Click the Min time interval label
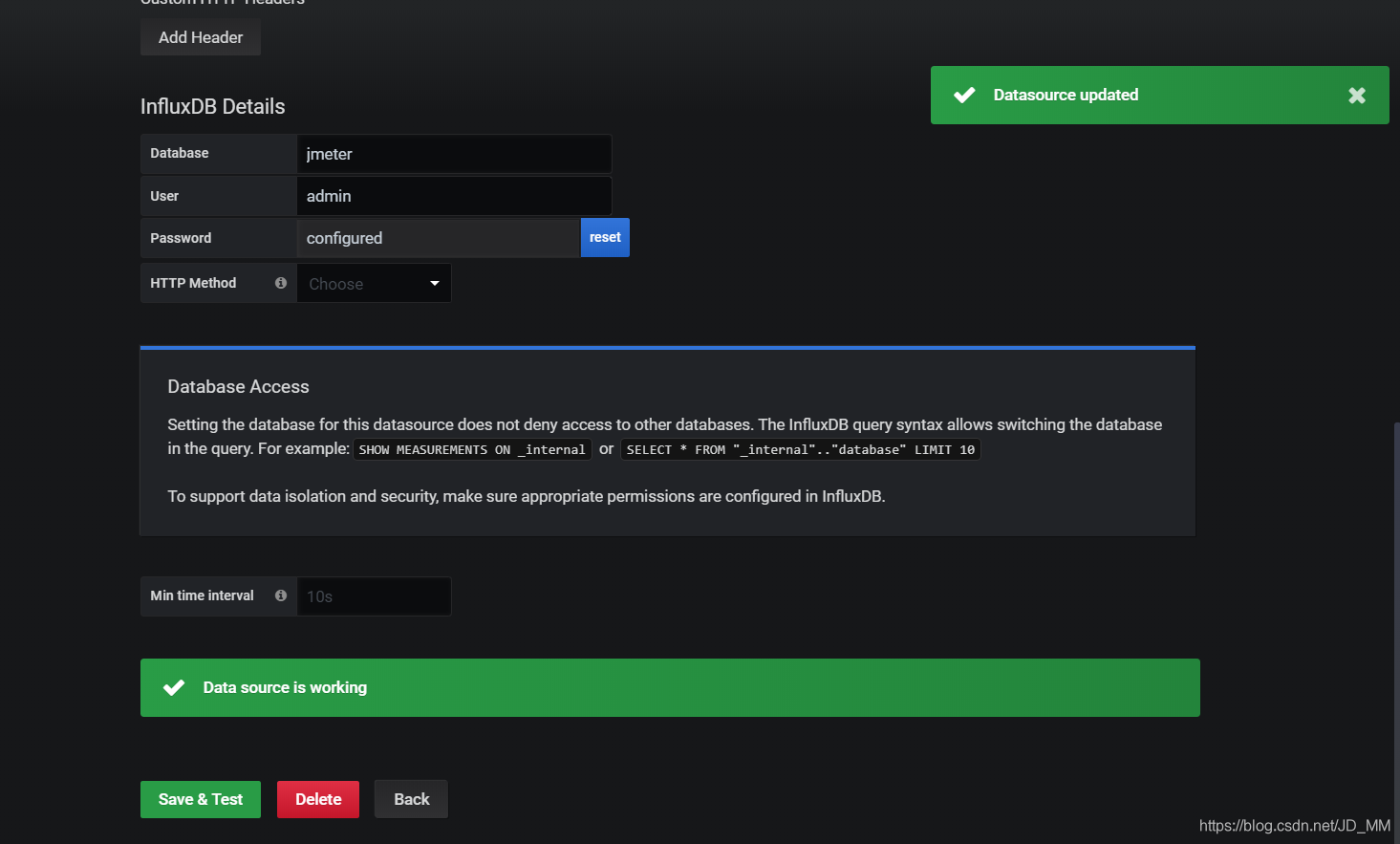Screen dimensions: 1400x844 pos(202,595)
